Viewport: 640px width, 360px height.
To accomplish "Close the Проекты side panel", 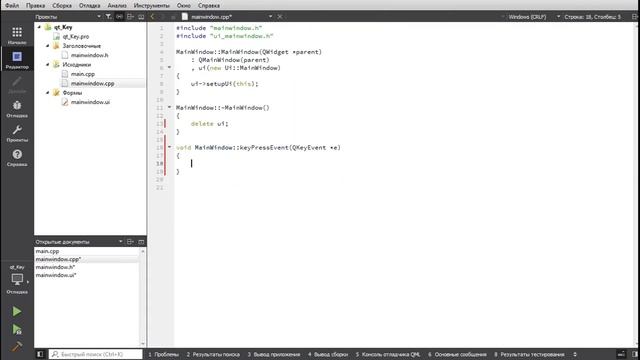I will pyautogui.click(x=141, y=17).
